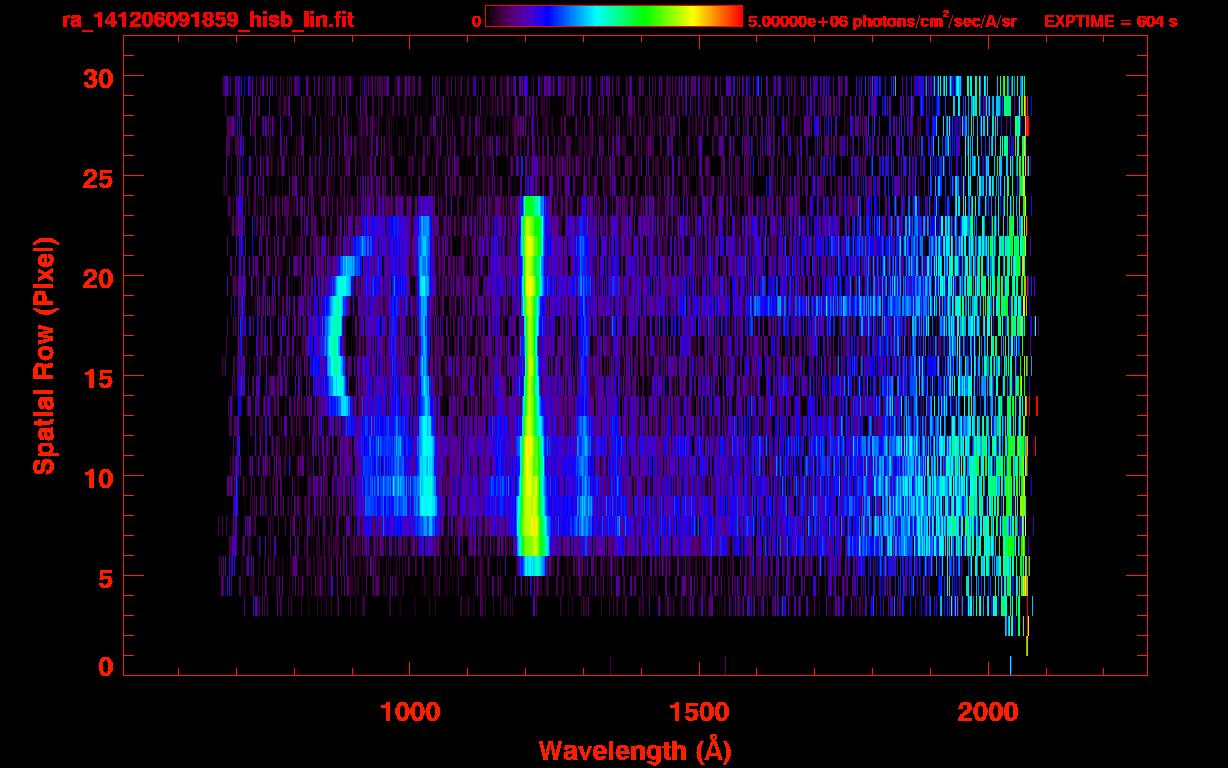
Task: Click the x-axis tick label 2000
Action: pyautogui.click(x=988, y=712)
